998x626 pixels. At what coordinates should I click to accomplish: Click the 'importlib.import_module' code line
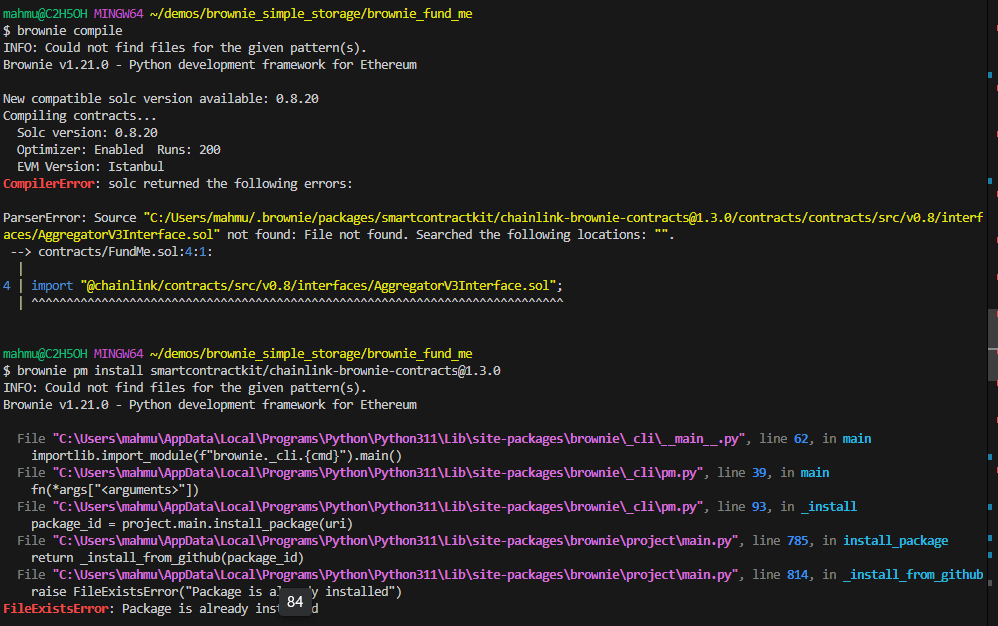pos(216,456)
